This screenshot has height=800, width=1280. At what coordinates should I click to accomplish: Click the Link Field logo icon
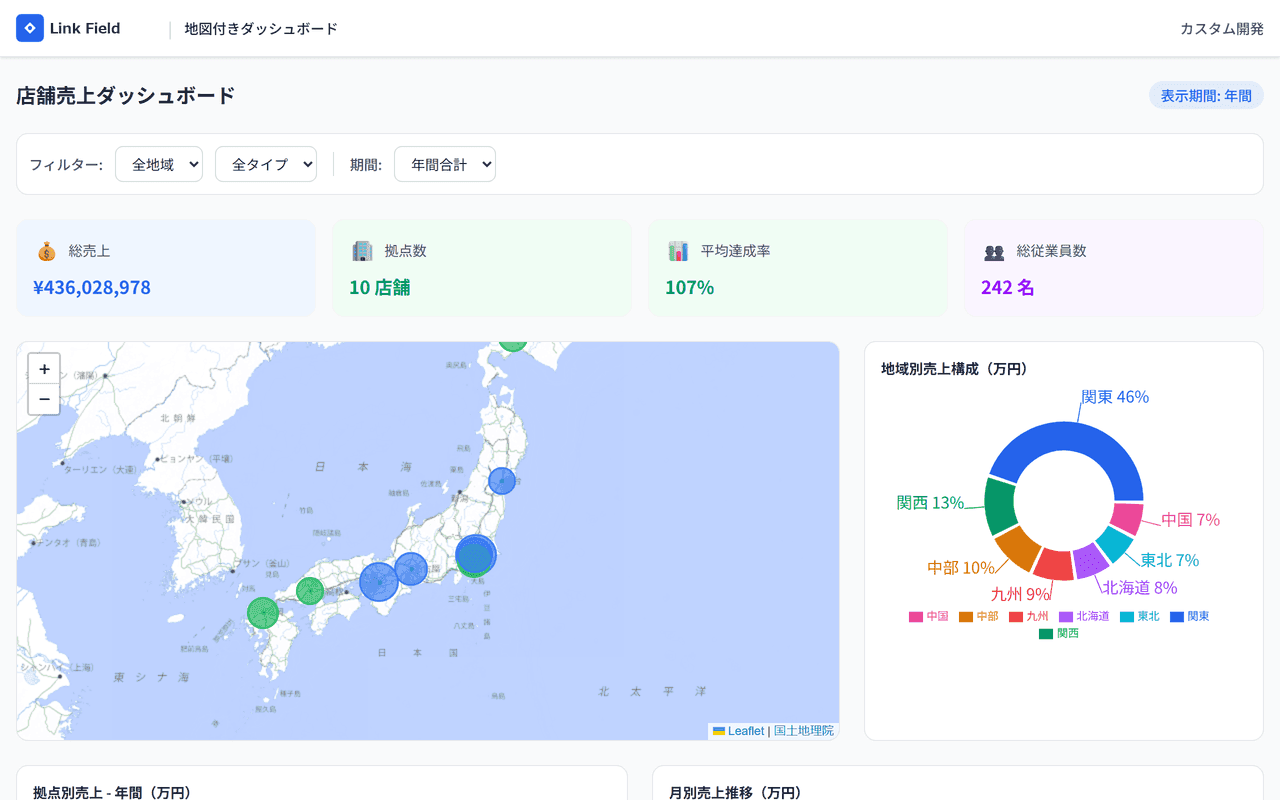pos(30,28)
